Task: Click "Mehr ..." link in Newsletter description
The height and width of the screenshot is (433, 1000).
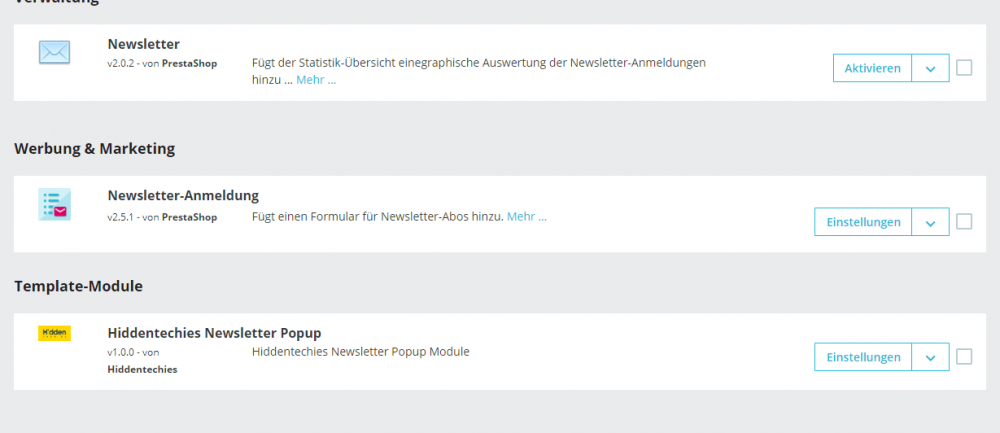Action: 316,80
